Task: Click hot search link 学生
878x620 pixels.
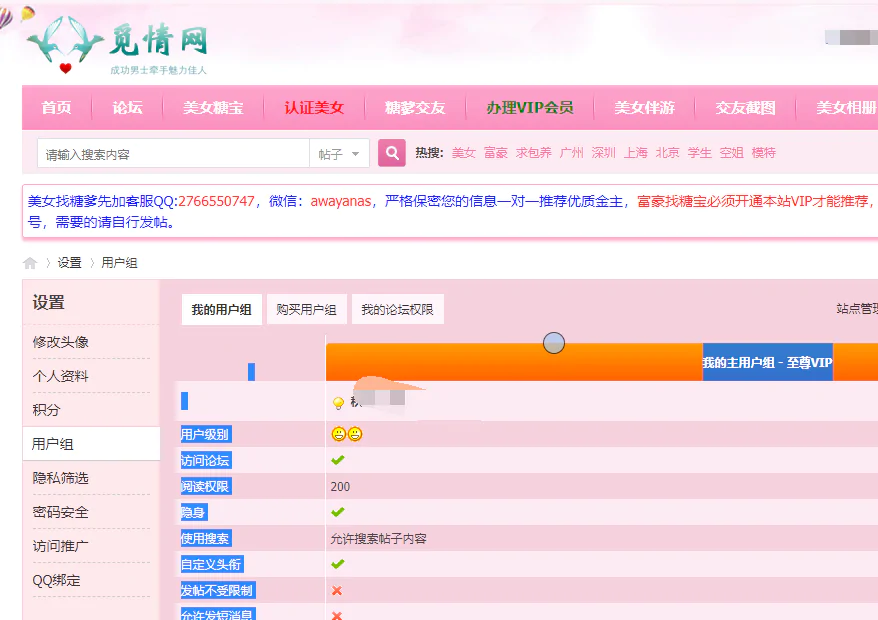Action: 699,153
